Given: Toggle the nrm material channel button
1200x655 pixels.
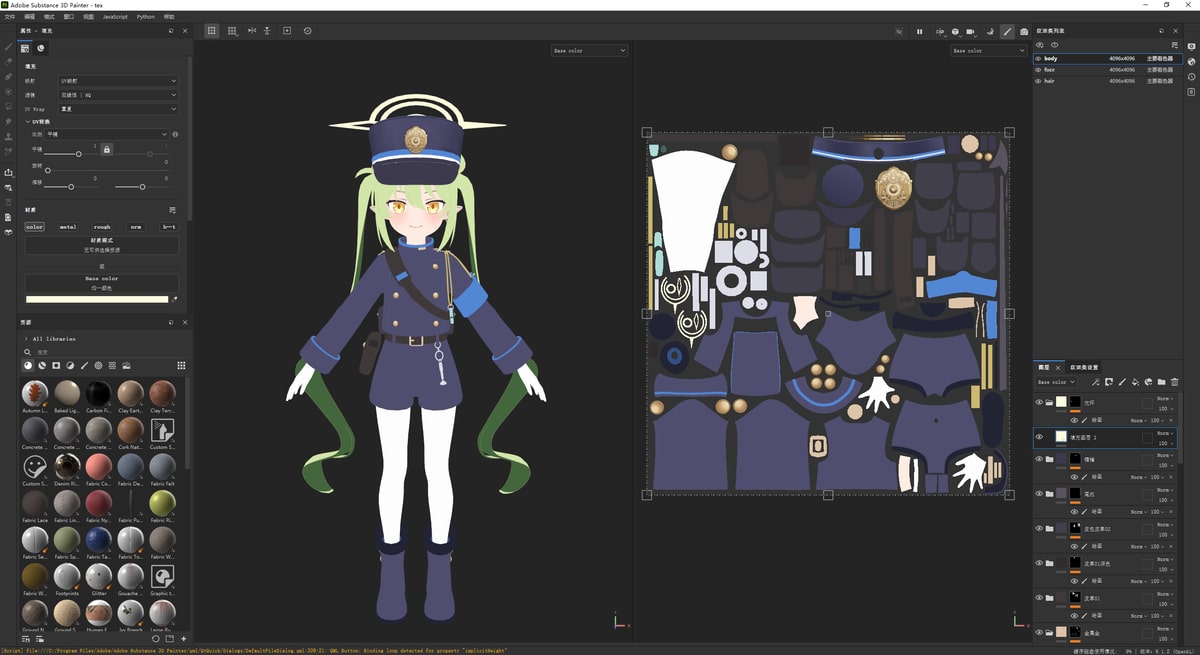Looking at the screenshot, I should click(135, 227).
